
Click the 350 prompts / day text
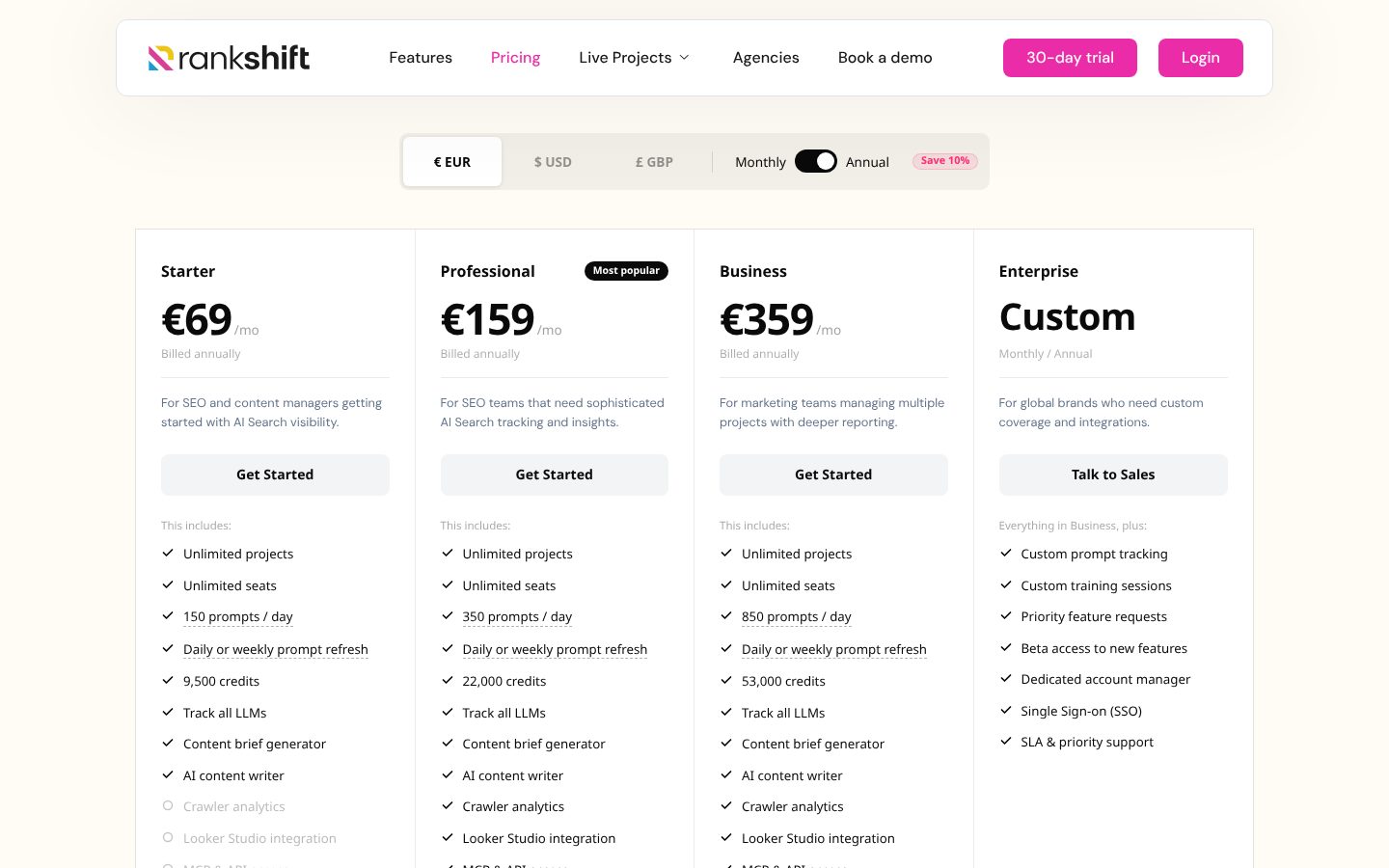click(x=517, y=617)
